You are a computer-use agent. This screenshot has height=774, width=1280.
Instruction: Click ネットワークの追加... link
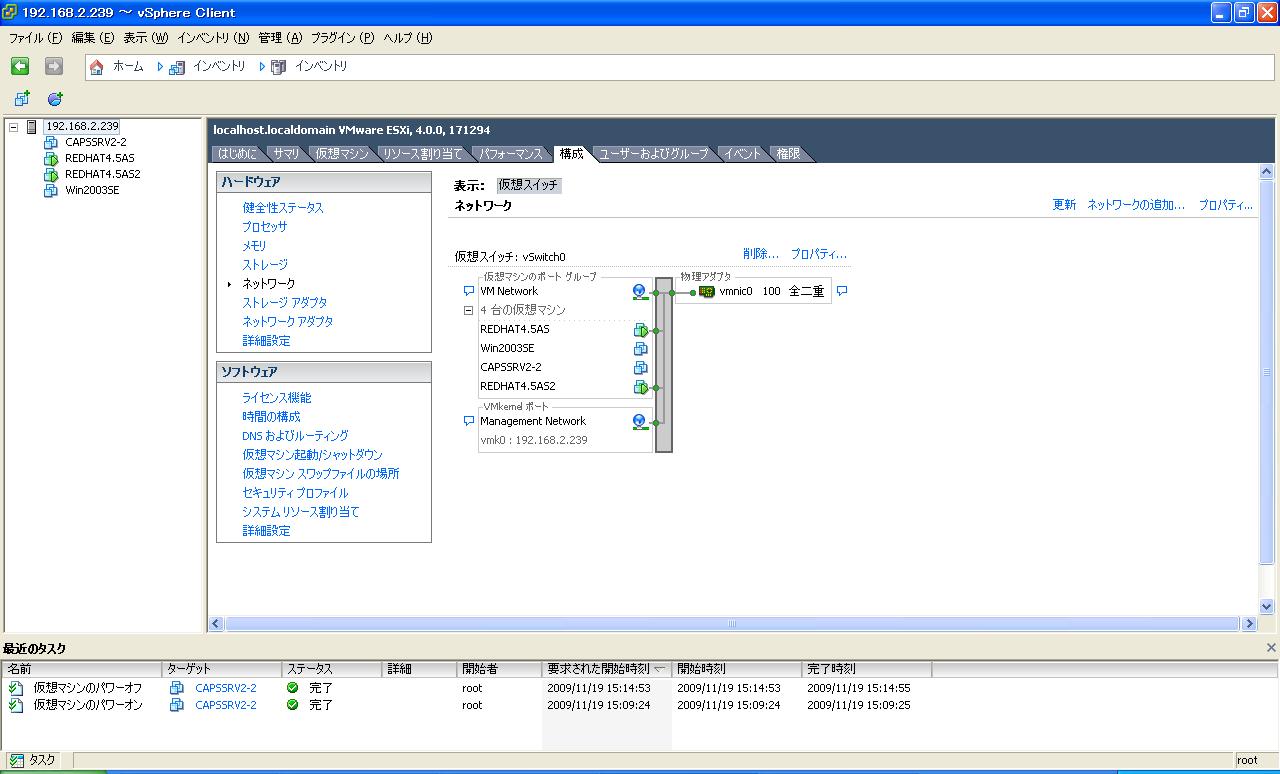tap(1136, 205)
